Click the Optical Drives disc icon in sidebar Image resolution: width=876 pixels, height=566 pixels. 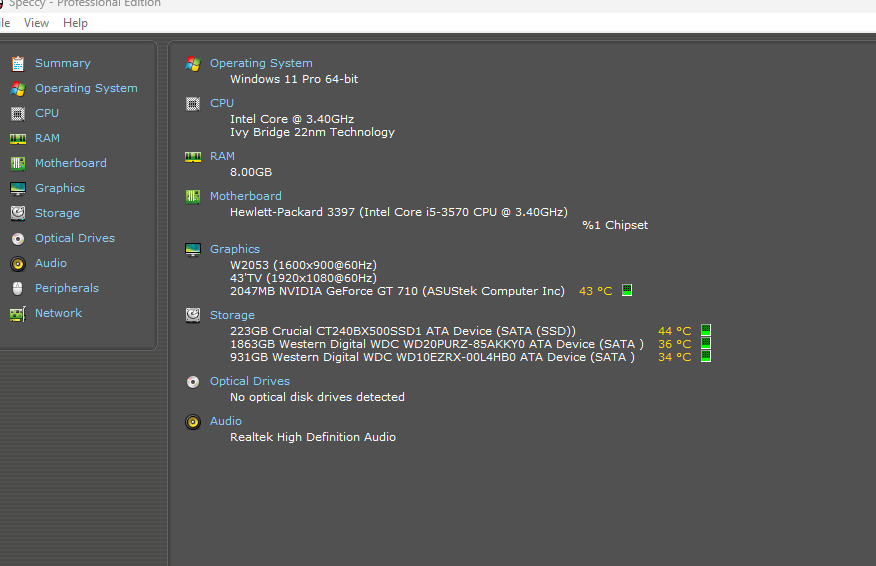tap(18, 239)
